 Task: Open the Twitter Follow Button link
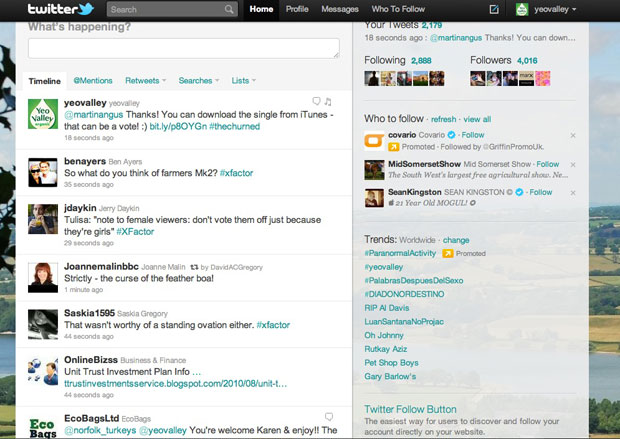[x=410, y=409]
